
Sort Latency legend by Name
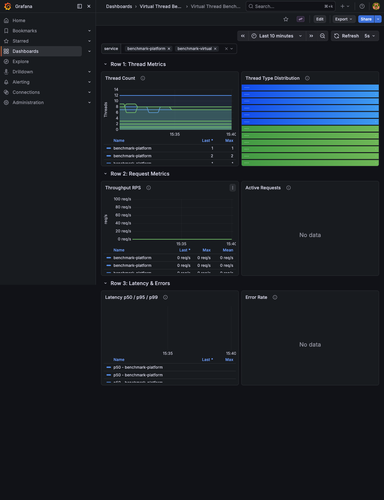click(119, 360)
